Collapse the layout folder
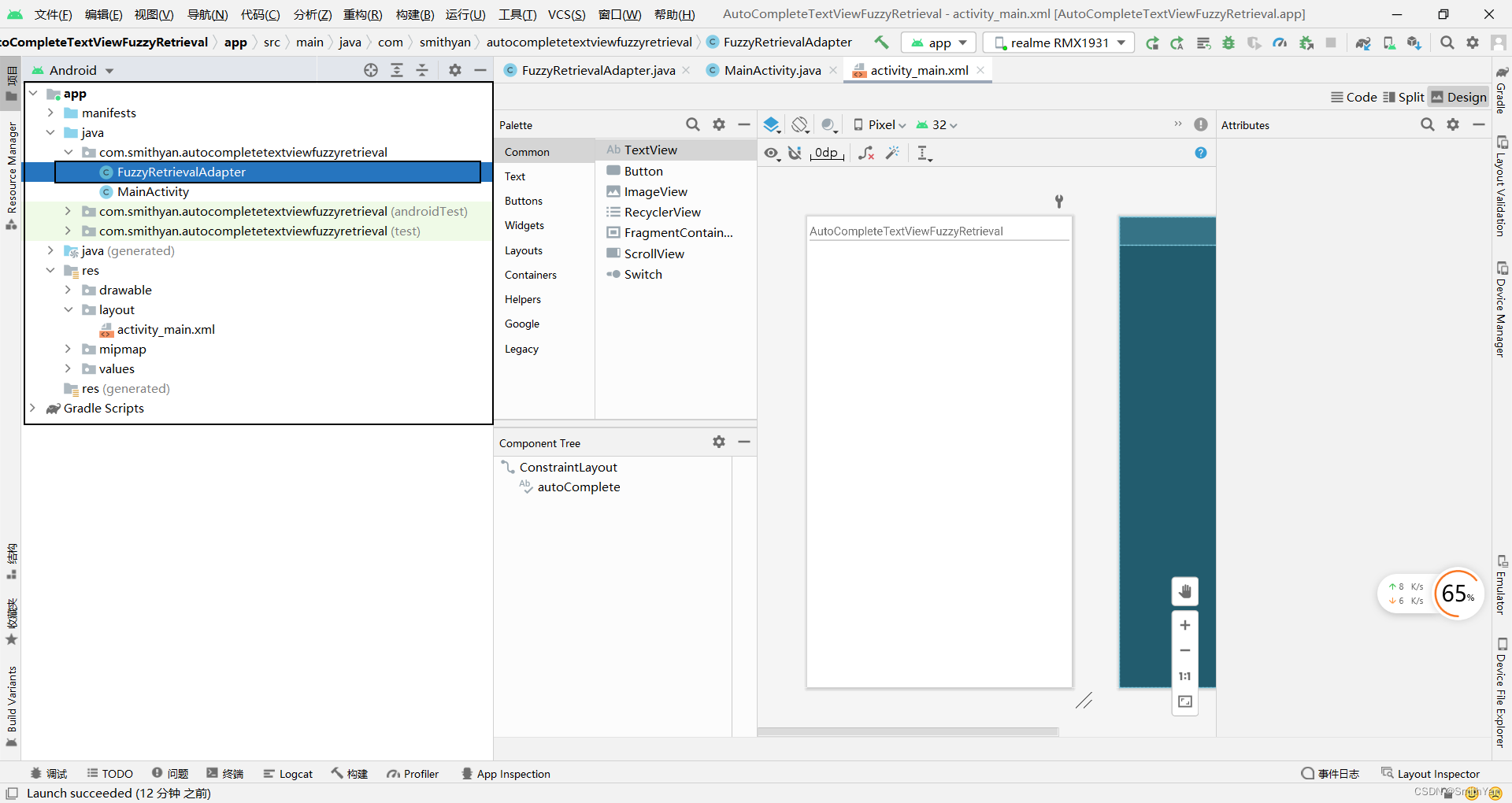This screenshot has height=803, width=1512. click(68, 309)
